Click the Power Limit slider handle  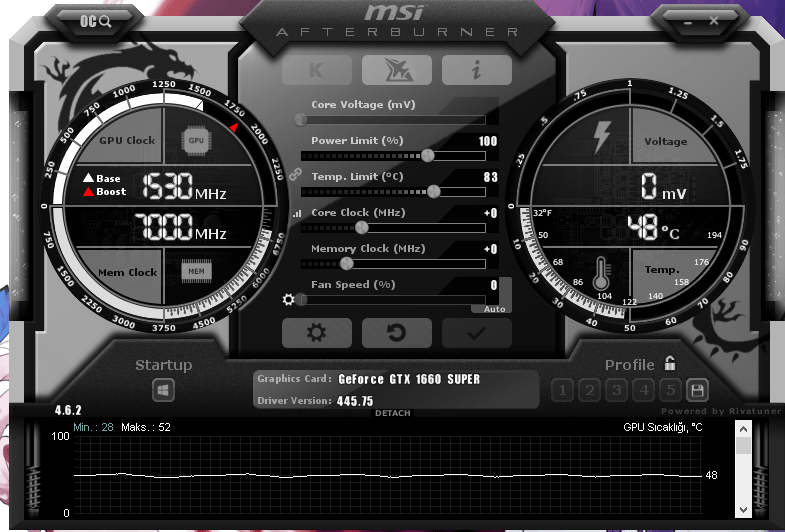[x=428, y=155]
